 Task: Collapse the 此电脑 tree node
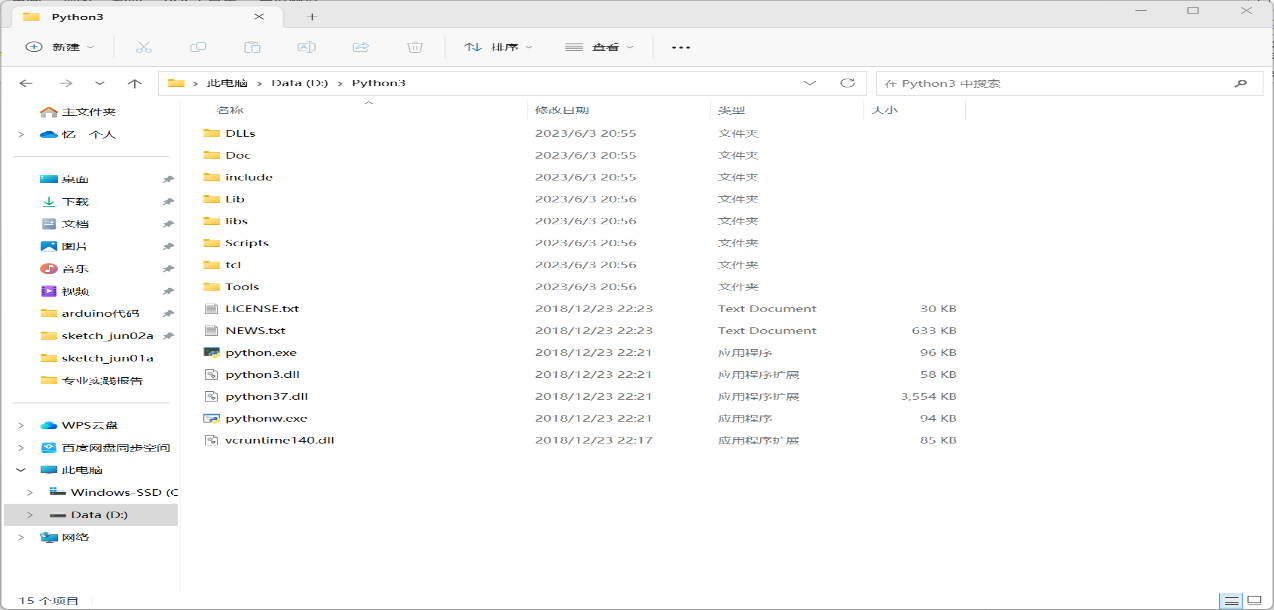click(21, 470)
